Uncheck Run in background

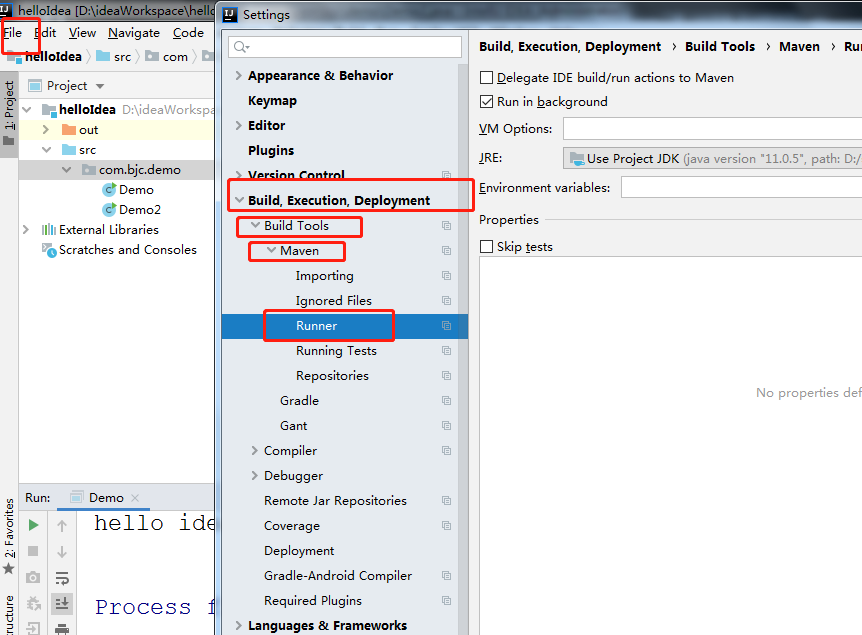[486, 102]
